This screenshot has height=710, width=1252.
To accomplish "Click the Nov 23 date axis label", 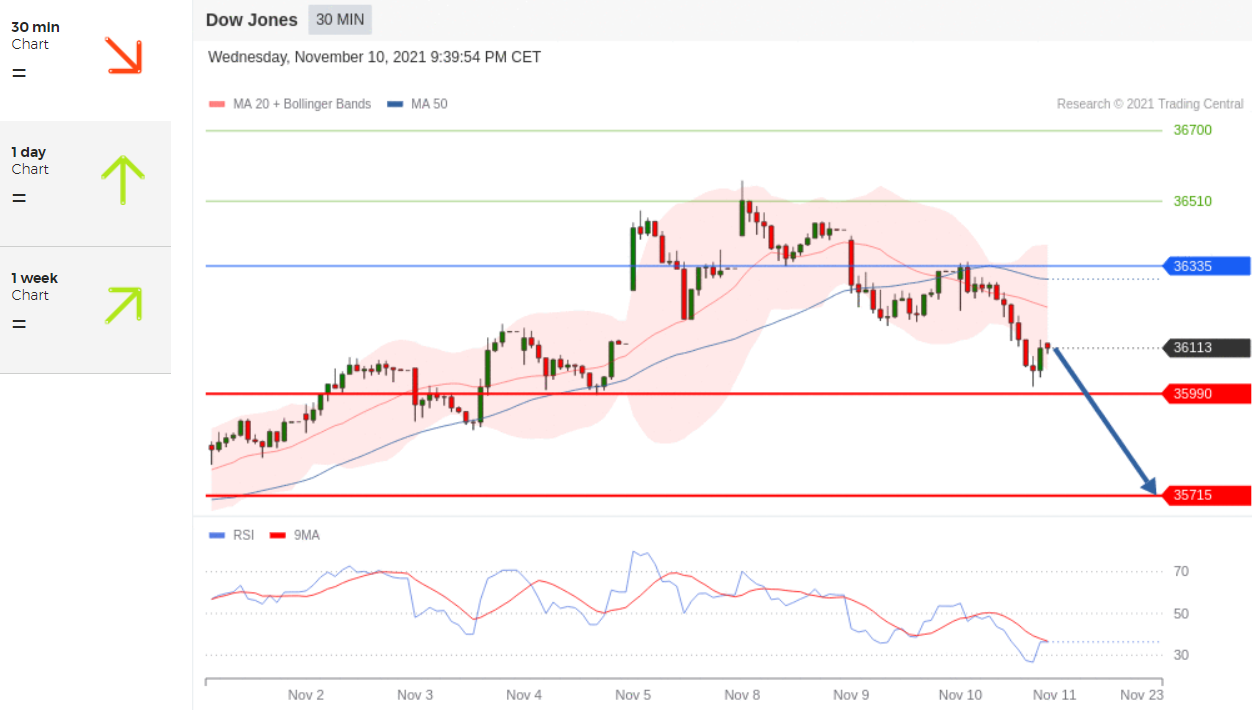I will click(x=1142, y=695).
